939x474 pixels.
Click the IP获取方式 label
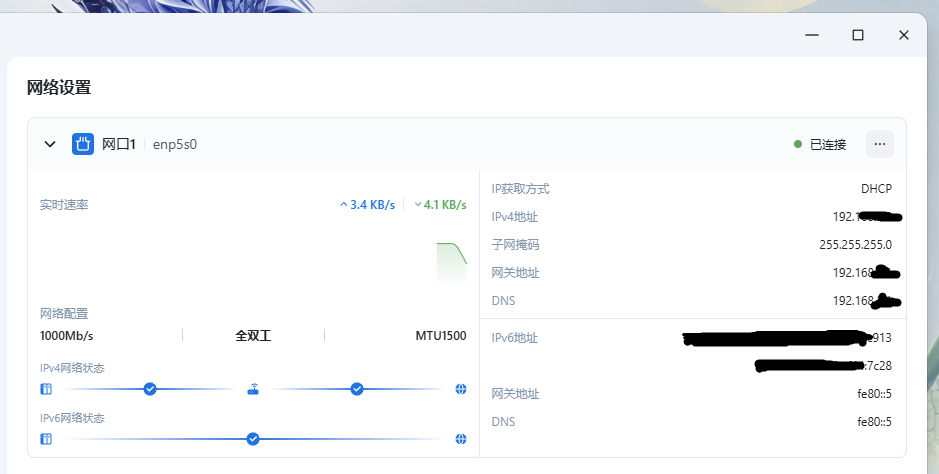(x=520, y=189)
